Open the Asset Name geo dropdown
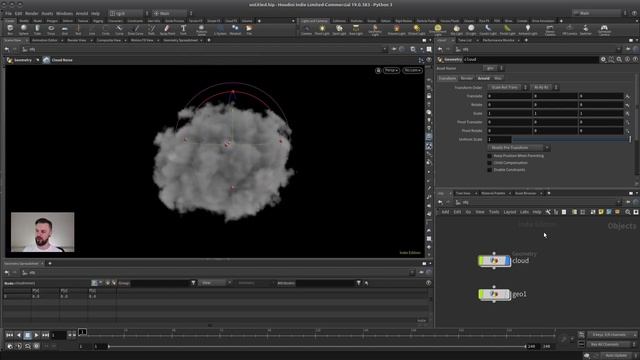 [493, 68]
